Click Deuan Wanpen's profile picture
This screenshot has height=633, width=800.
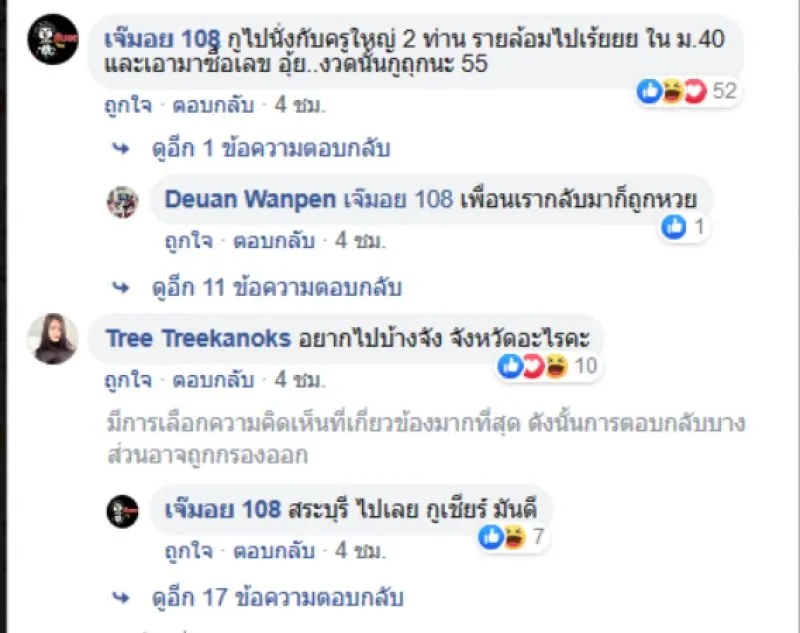tap(122, 202)
